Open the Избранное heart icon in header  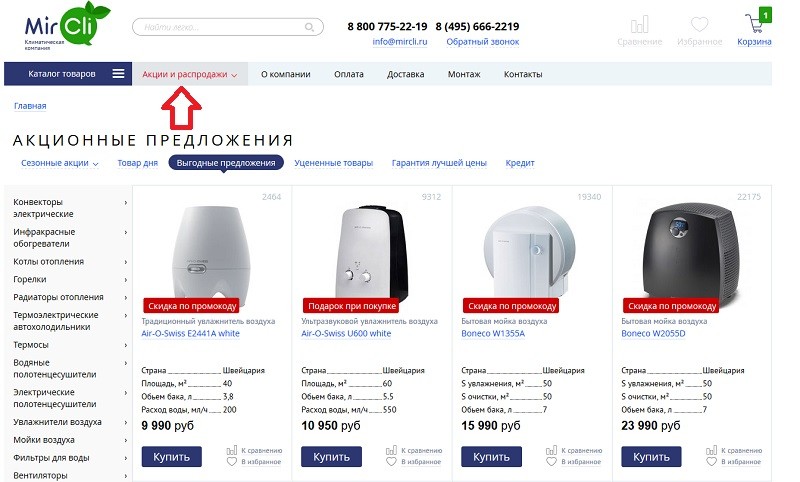(699, 24)
